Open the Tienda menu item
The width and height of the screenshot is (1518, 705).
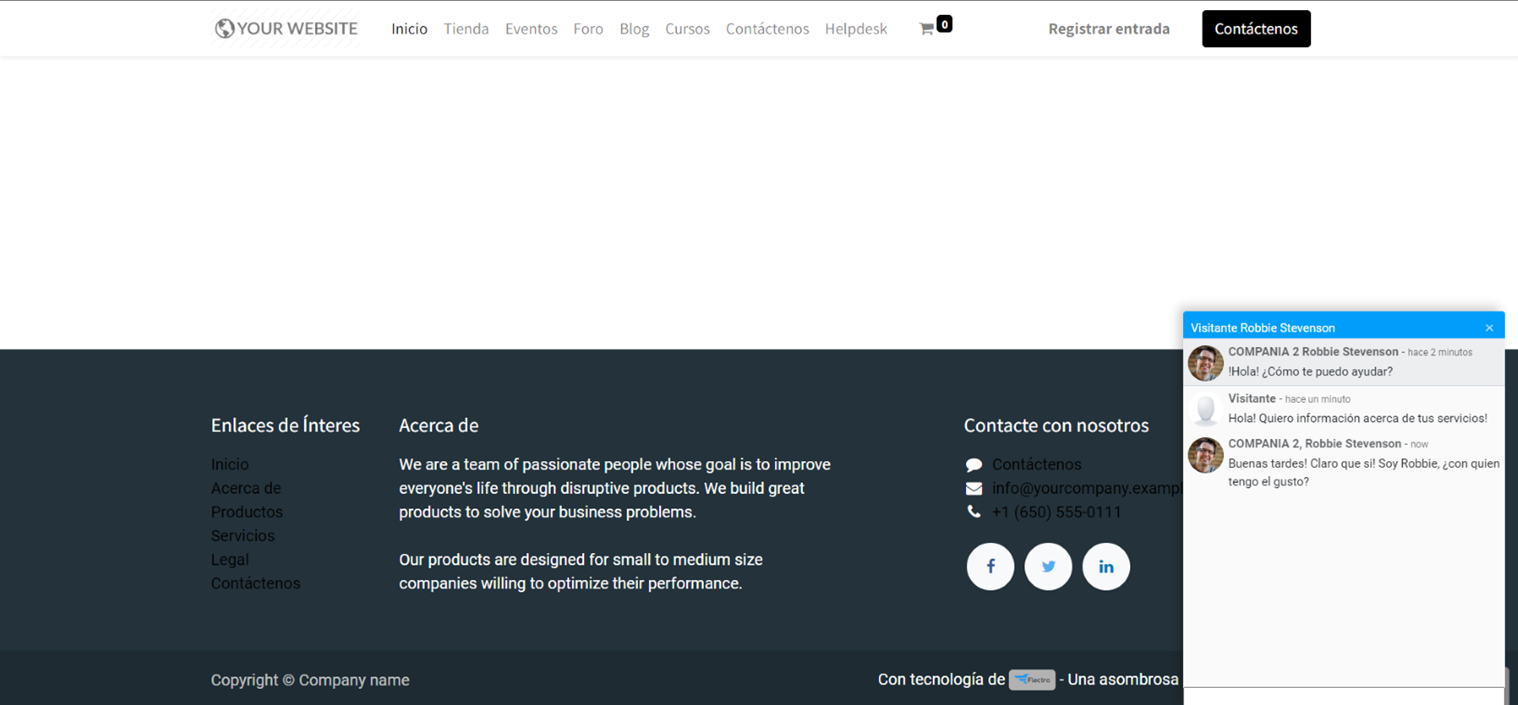[466, 29]
